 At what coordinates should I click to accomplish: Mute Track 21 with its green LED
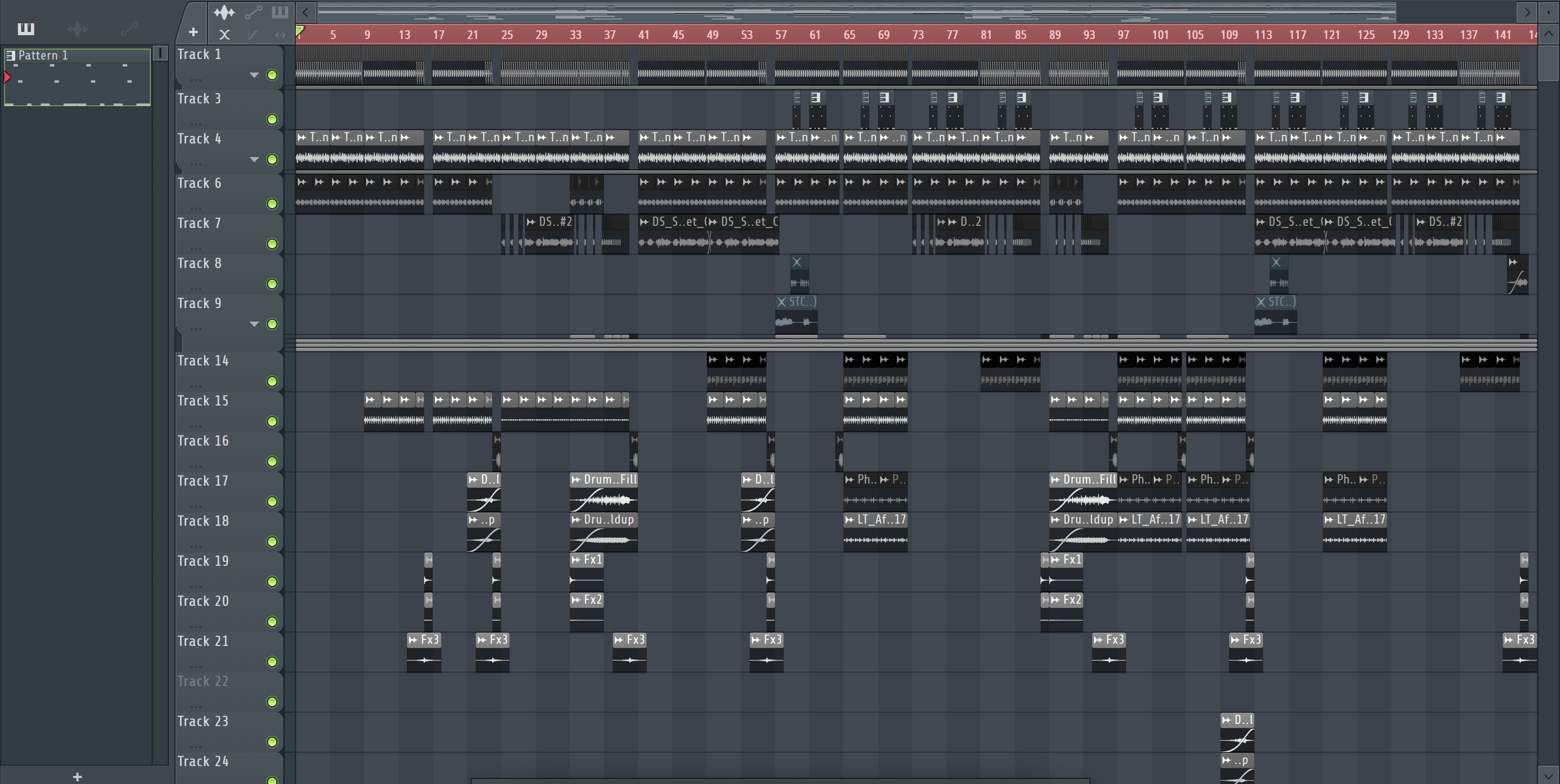point(272,662)
